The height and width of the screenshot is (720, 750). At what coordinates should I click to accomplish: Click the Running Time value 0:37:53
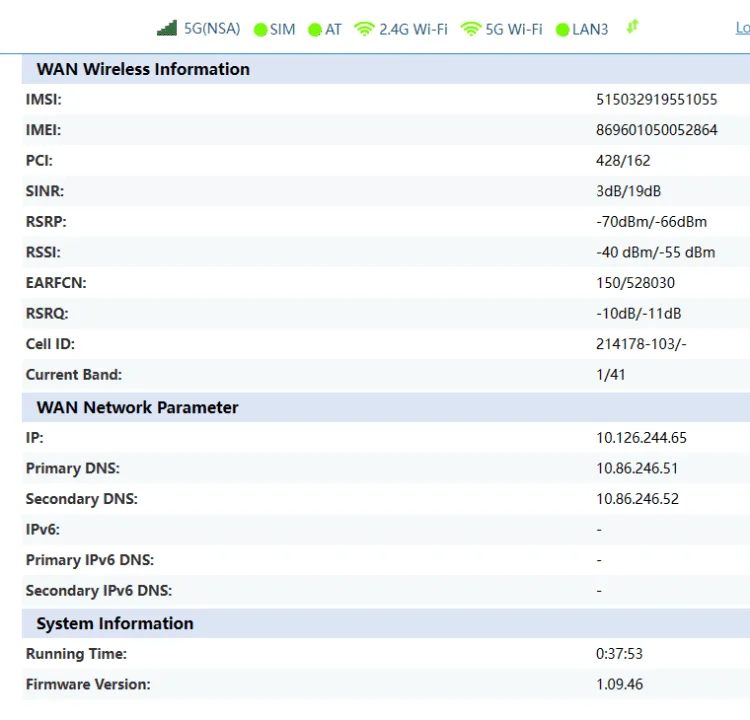(x=619, y=654)
